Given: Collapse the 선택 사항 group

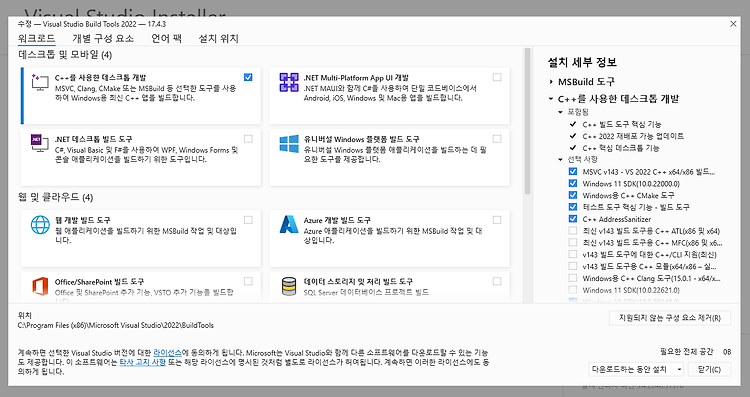Looking at the screenshot, I should click(x=561, y=159).
